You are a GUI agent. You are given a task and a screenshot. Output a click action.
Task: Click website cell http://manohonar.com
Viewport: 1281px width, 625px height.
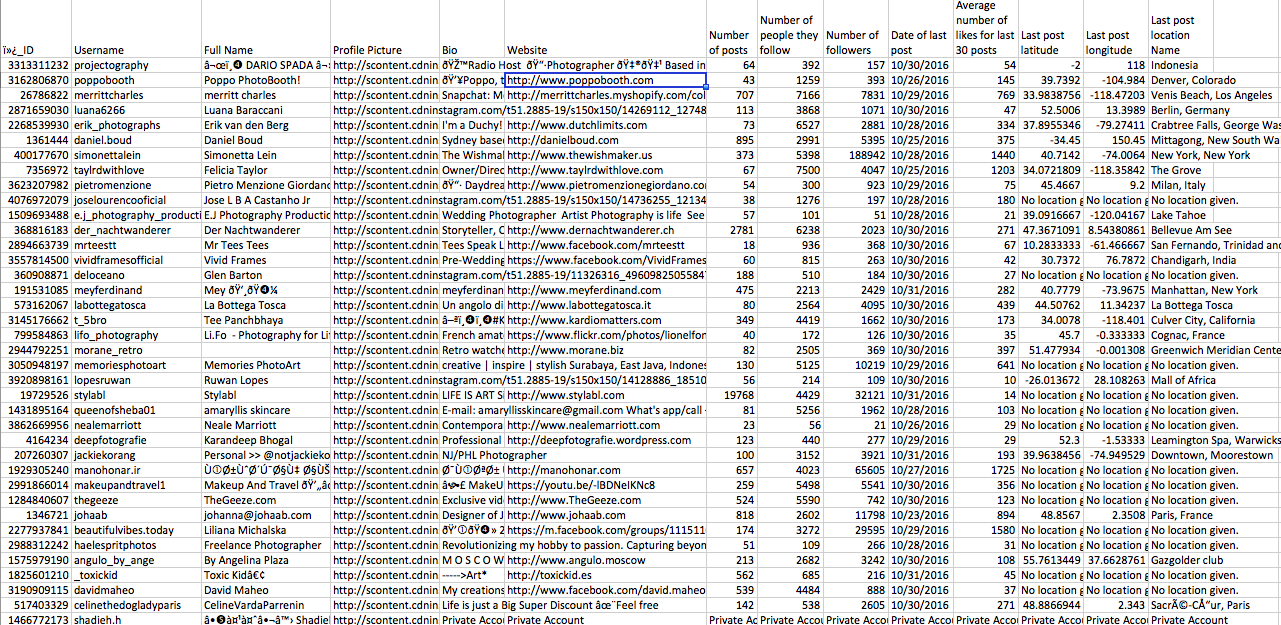605,470
